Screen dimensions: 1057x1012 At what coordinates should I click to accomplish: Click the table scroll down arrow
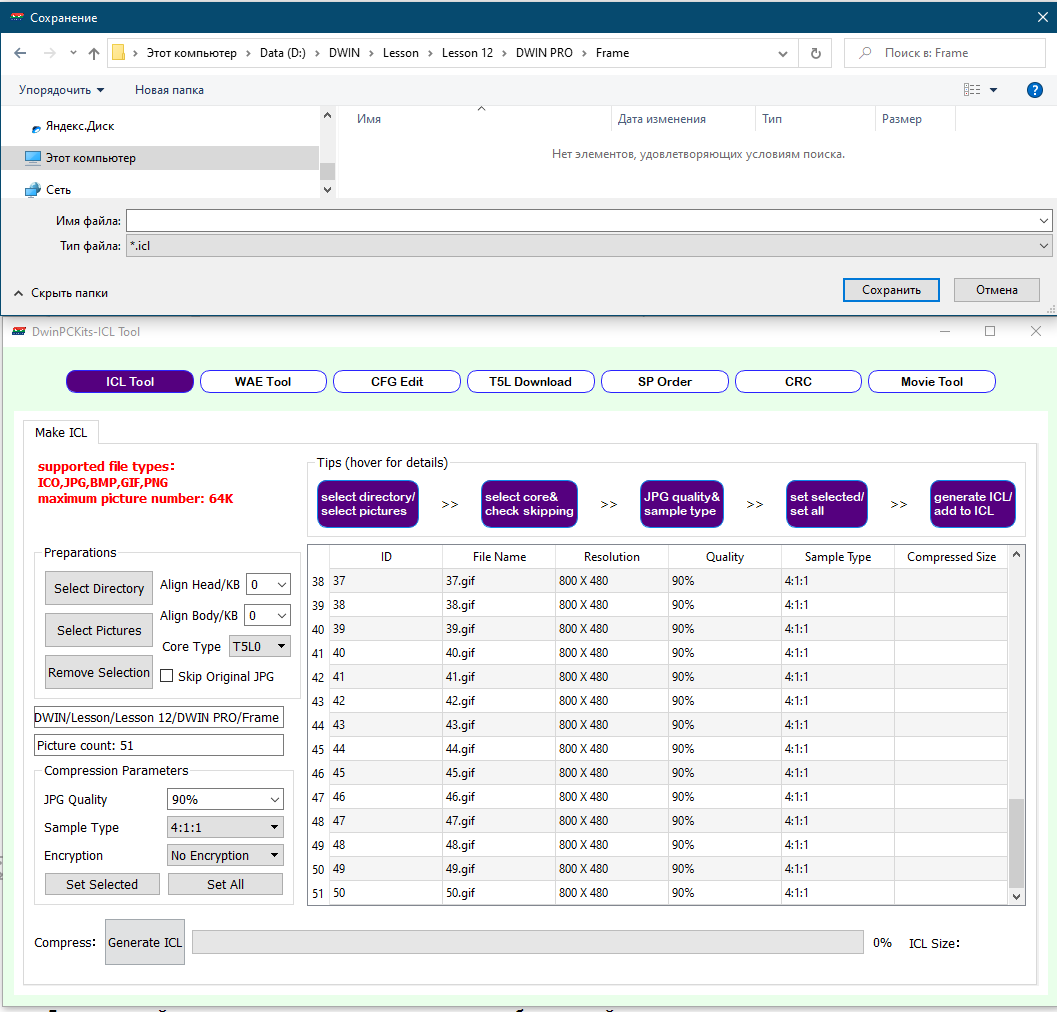[x=1017, y=897]
